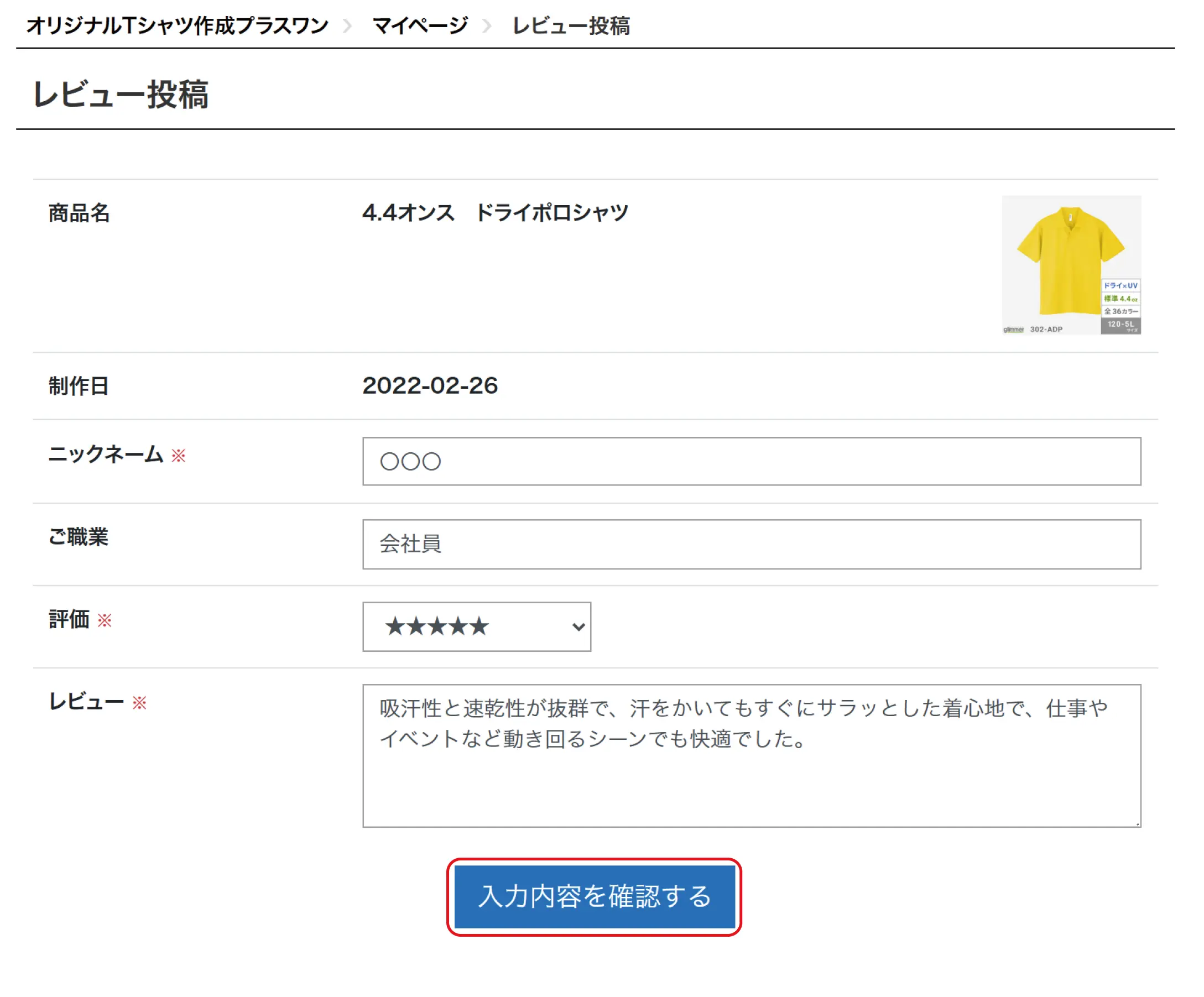Select the レビュー投稿 breadcrumb item
Image resolution: width=1204 pixels, height=997 pixels.
tap(570, 25)
